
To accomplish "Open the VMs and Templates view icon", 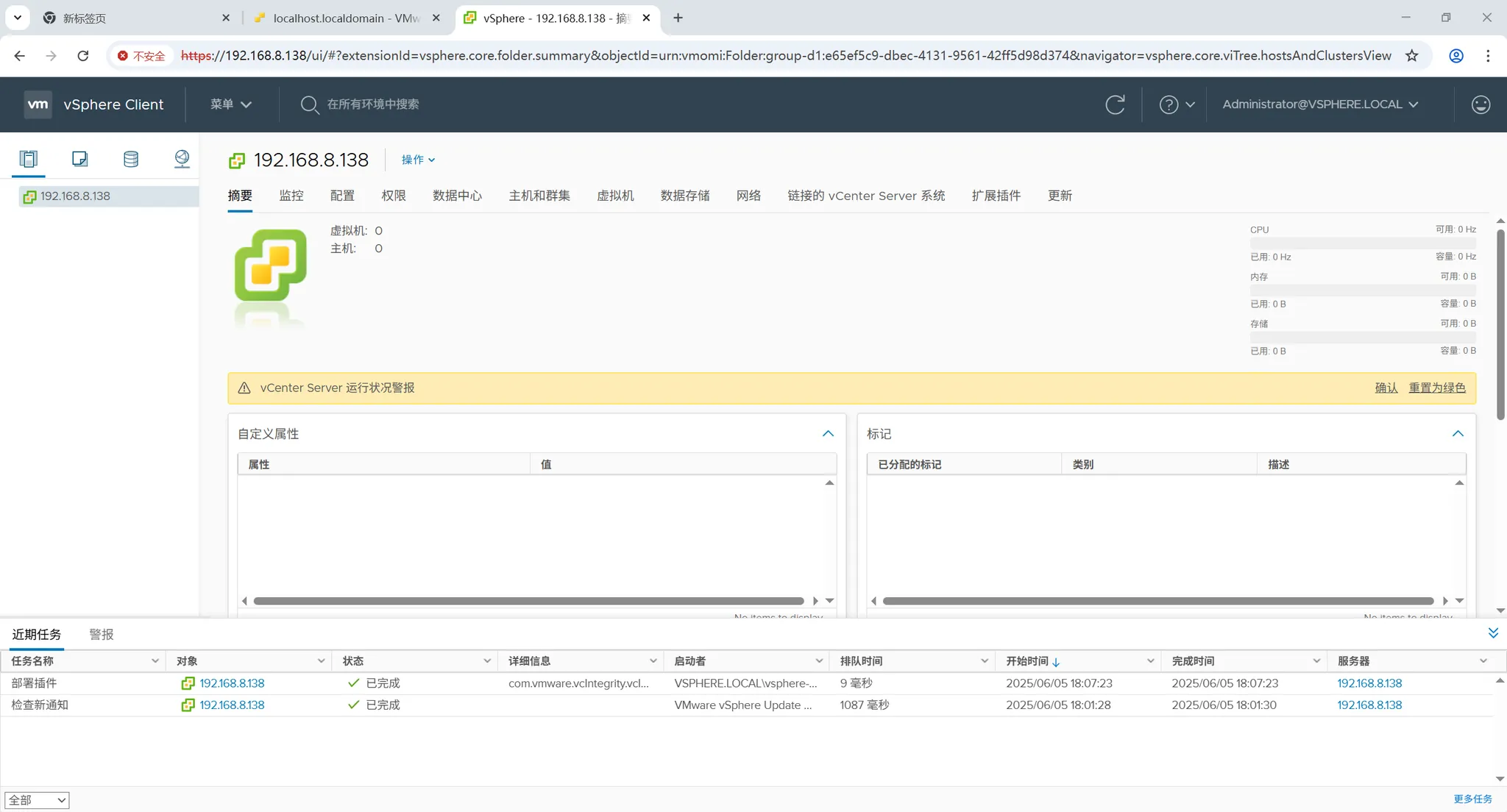I will click(x=79, y=159).
